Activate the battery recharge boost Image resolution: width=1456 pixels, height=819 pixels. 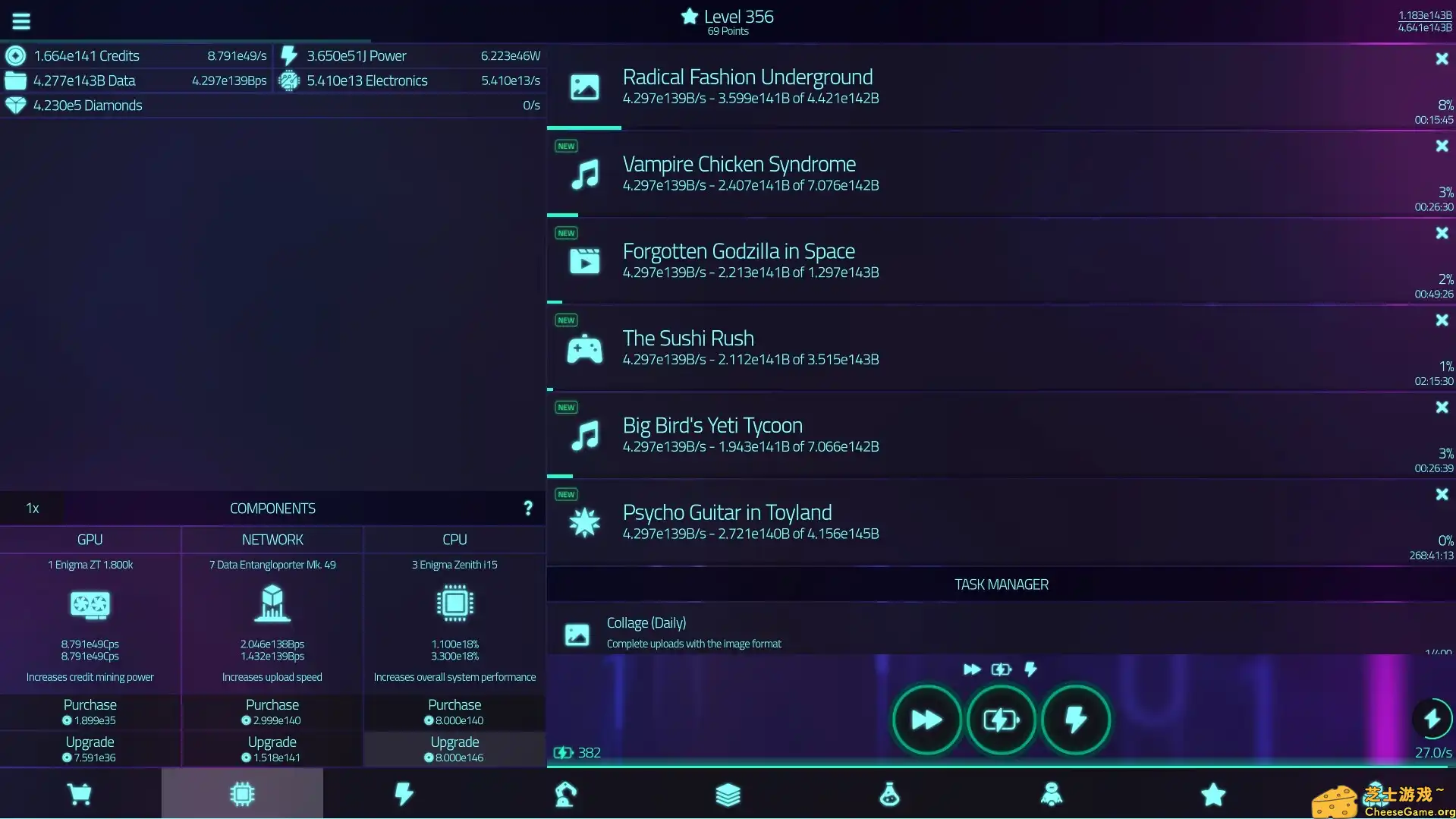click(x=1001, y=719)
